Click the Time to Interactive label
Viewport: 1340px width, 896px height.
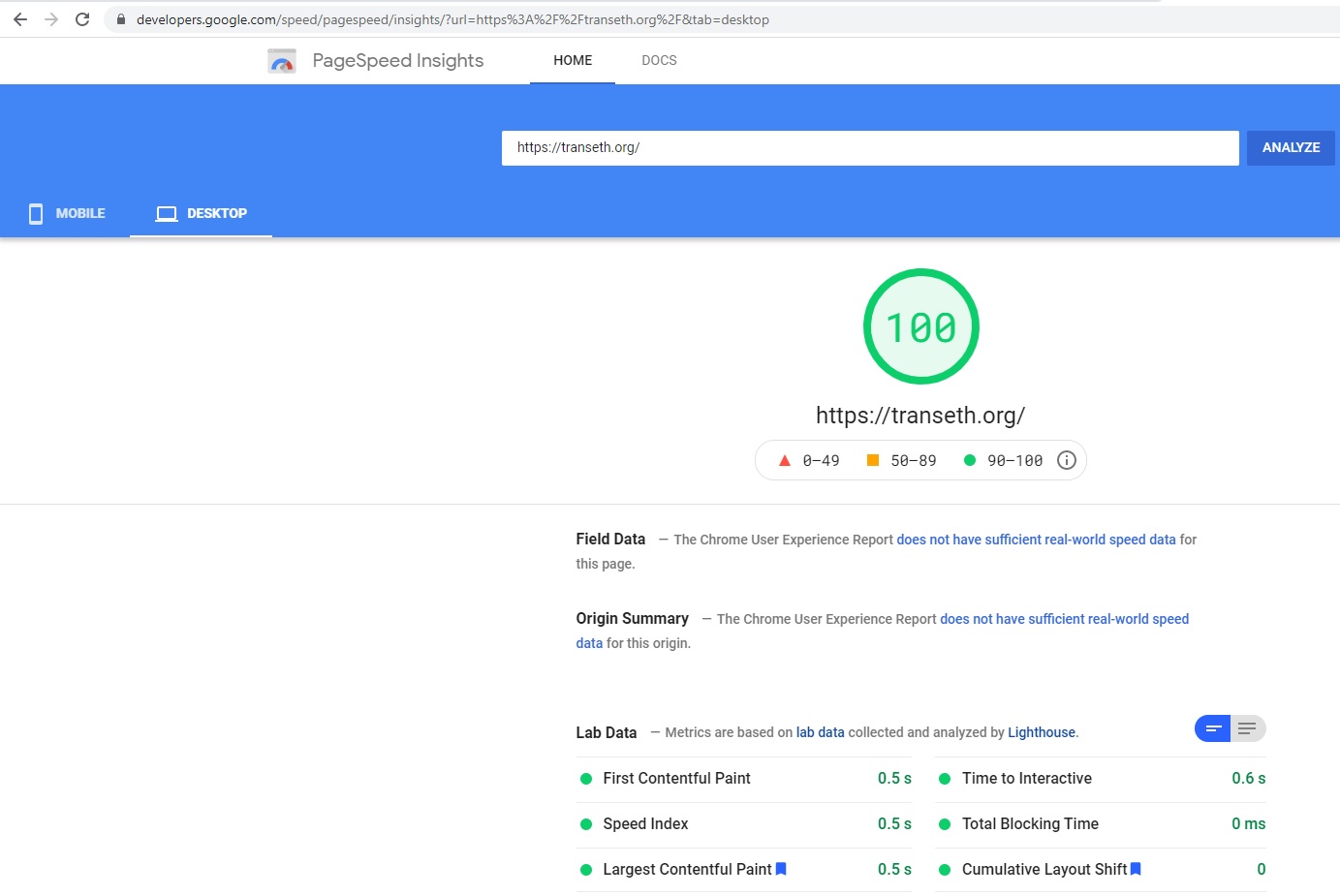point(1027,778)
